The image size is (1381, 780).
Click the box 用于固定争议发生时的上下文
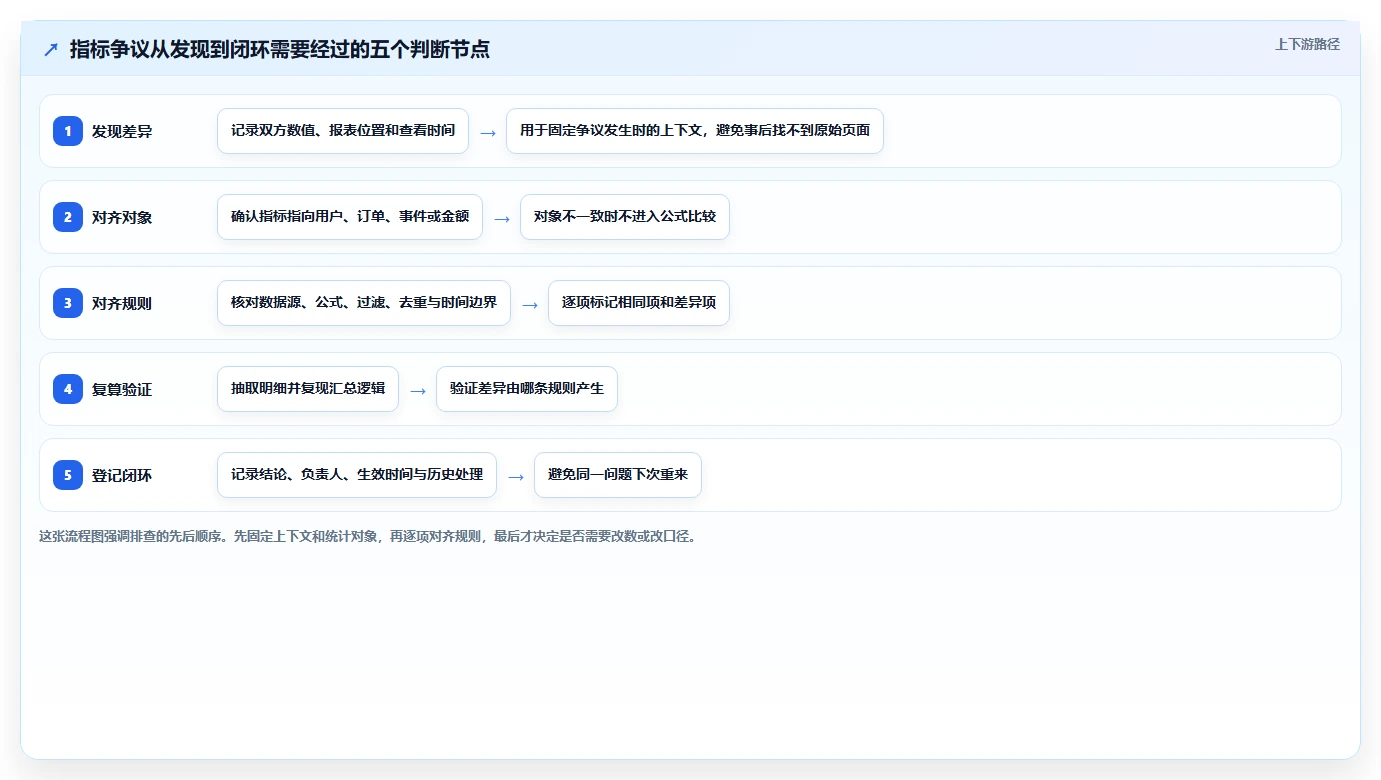(x=695, y=131)
